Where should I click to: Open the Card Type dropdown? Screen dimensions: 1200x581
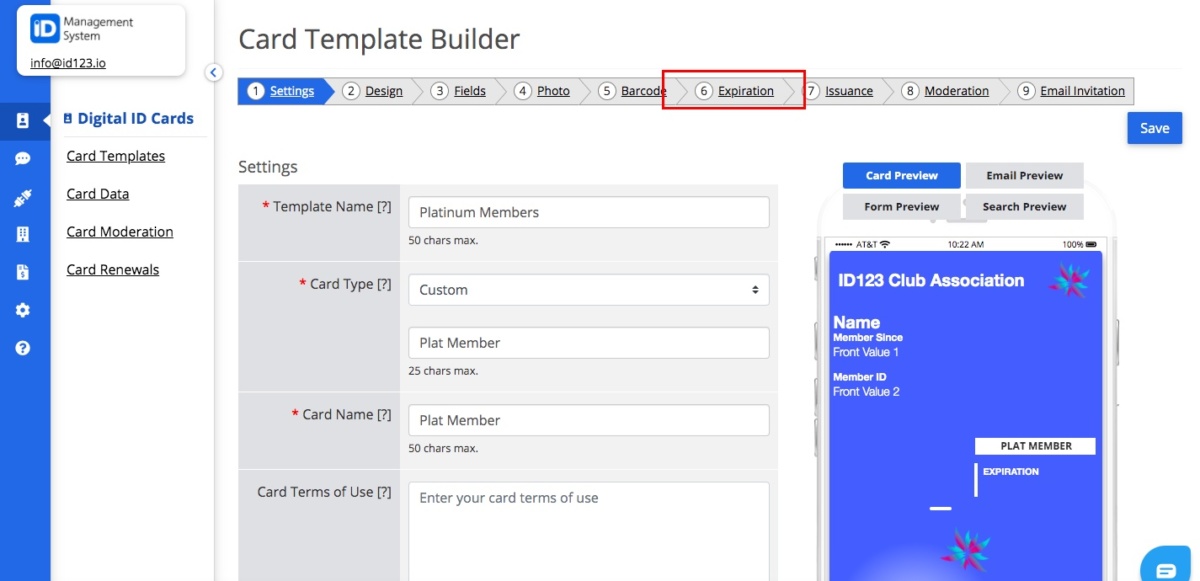pos(590,289)
